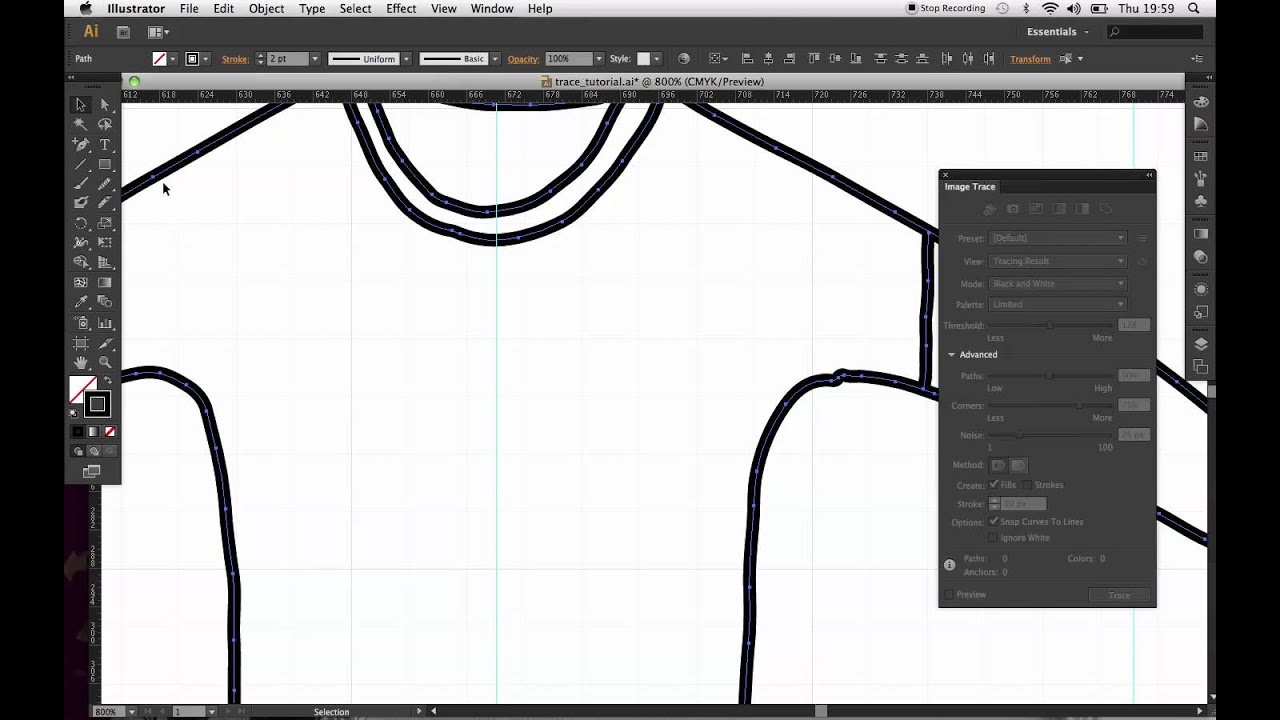1280x720 pixels.
Task: Select the Line Segment tool
Action: (x=81, y=164)
